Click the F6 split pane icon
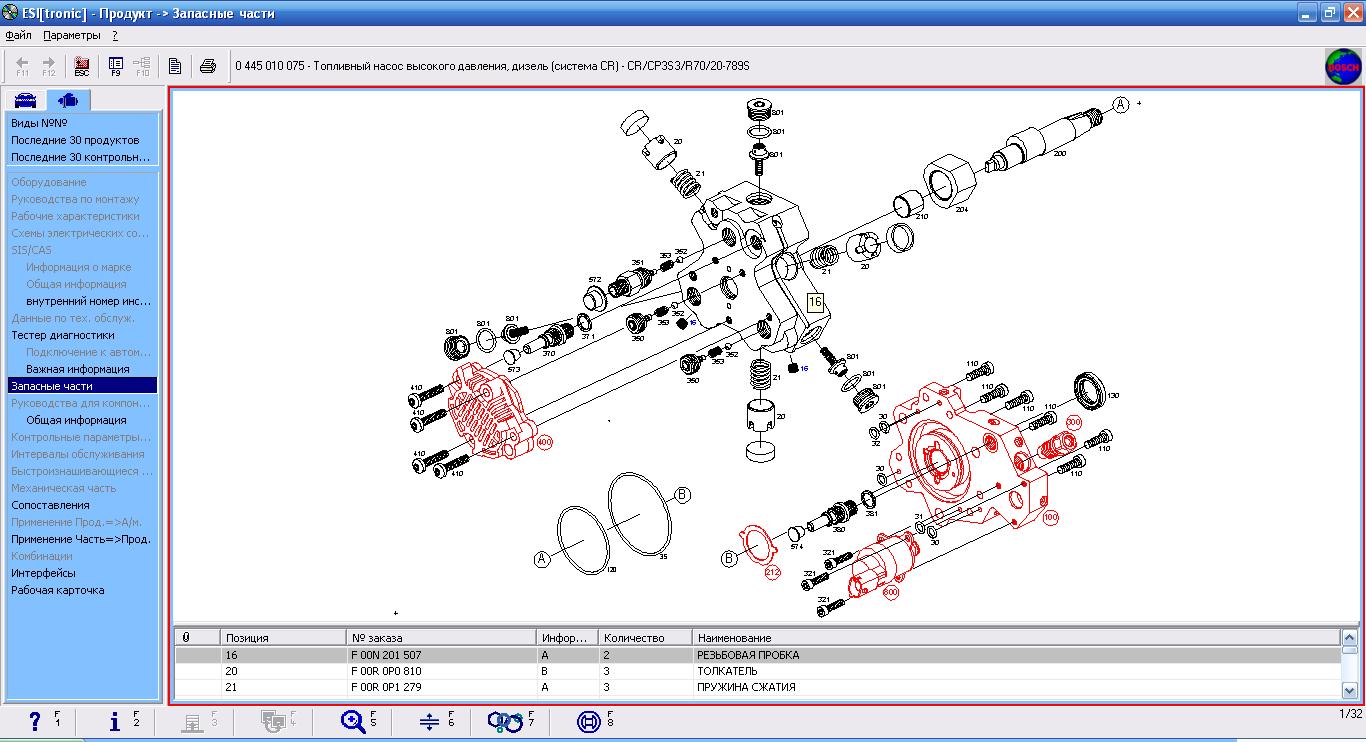1366x742 pixels. [430, 721]
